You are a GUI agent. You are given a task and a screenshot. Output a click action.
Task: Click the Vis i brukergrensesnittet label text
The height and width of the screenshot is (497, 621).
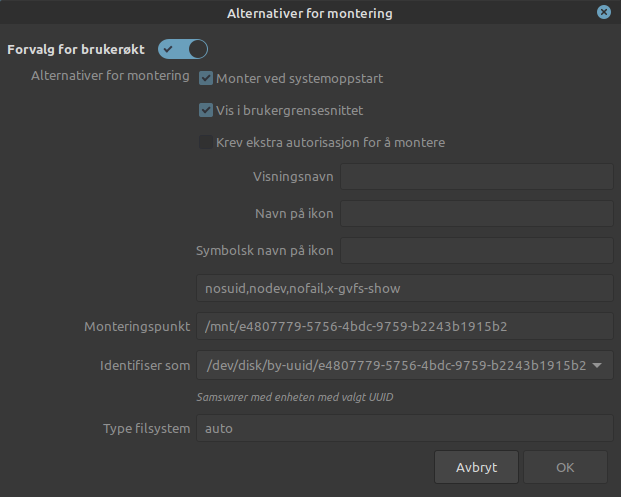pyautogui.click(x=290, y=110)
